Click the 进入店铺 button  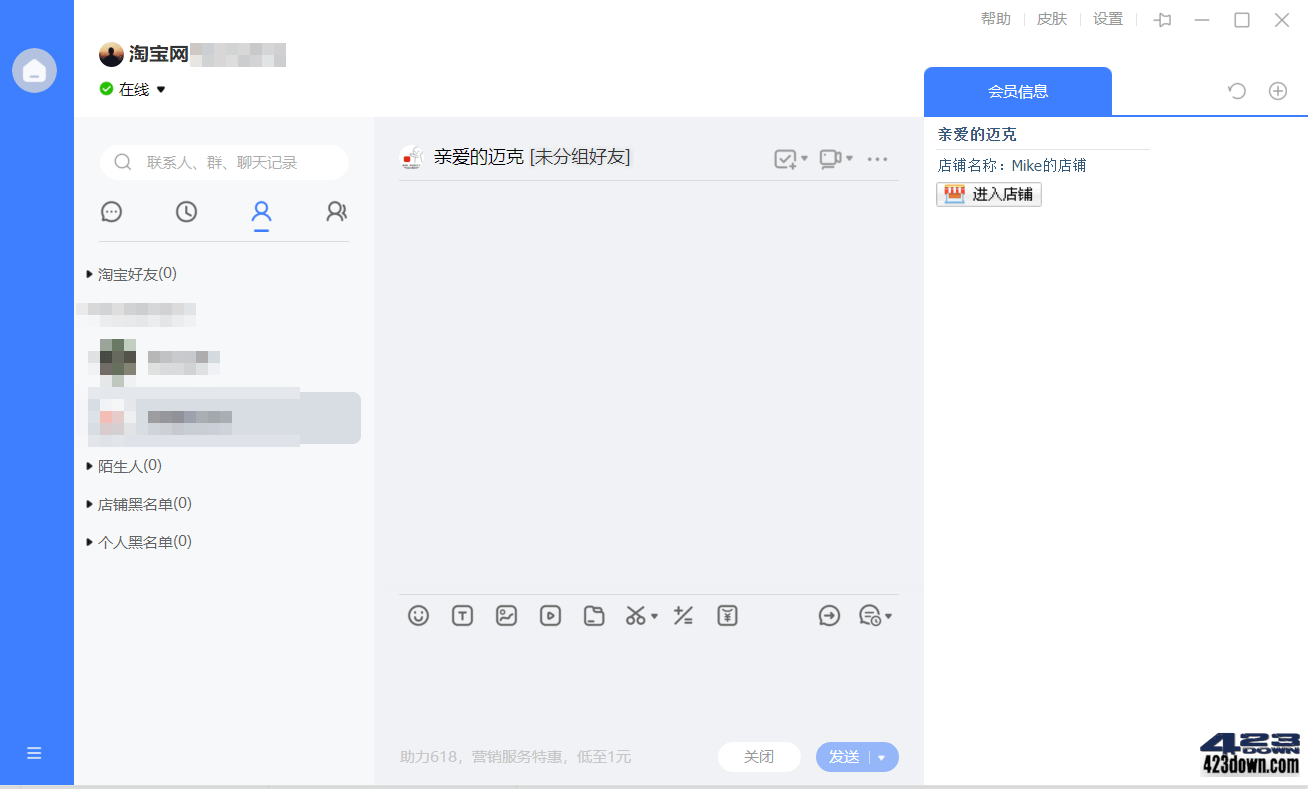coord(989,194)
